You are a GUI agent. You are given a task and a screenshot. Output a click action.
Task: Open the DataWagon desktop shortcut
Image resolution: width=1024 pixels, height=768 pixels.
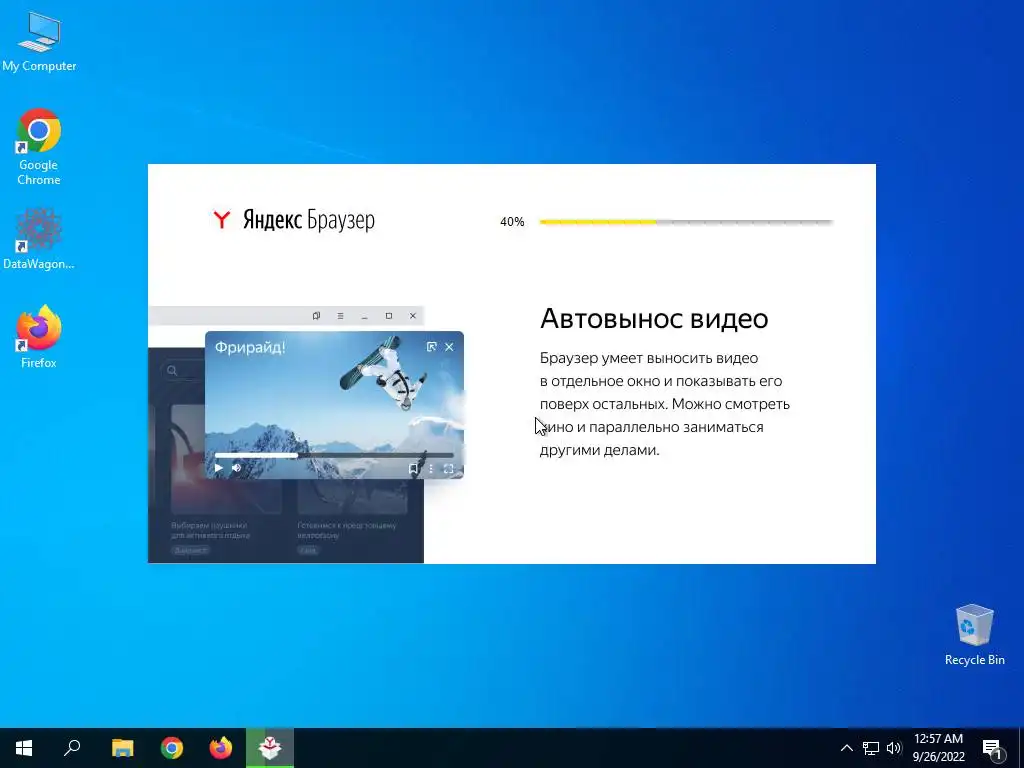coord(39,238)
